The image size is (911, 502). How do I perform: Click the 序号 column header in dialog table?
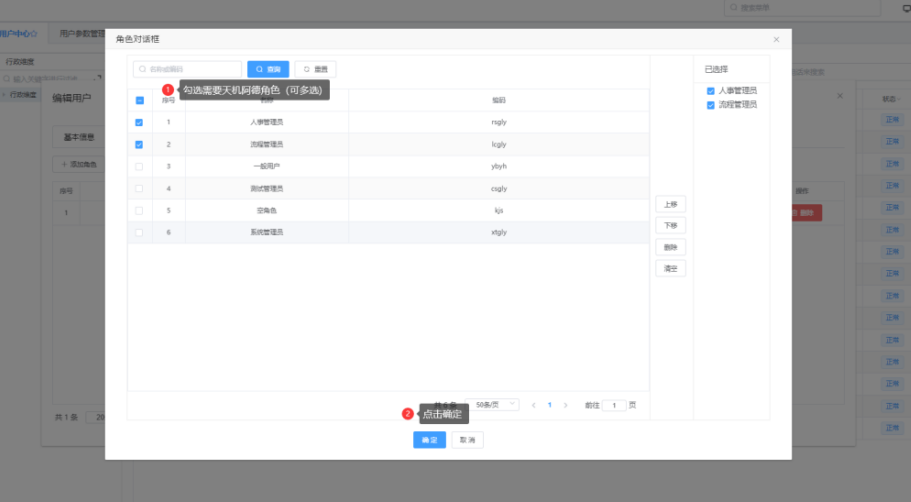168,100
